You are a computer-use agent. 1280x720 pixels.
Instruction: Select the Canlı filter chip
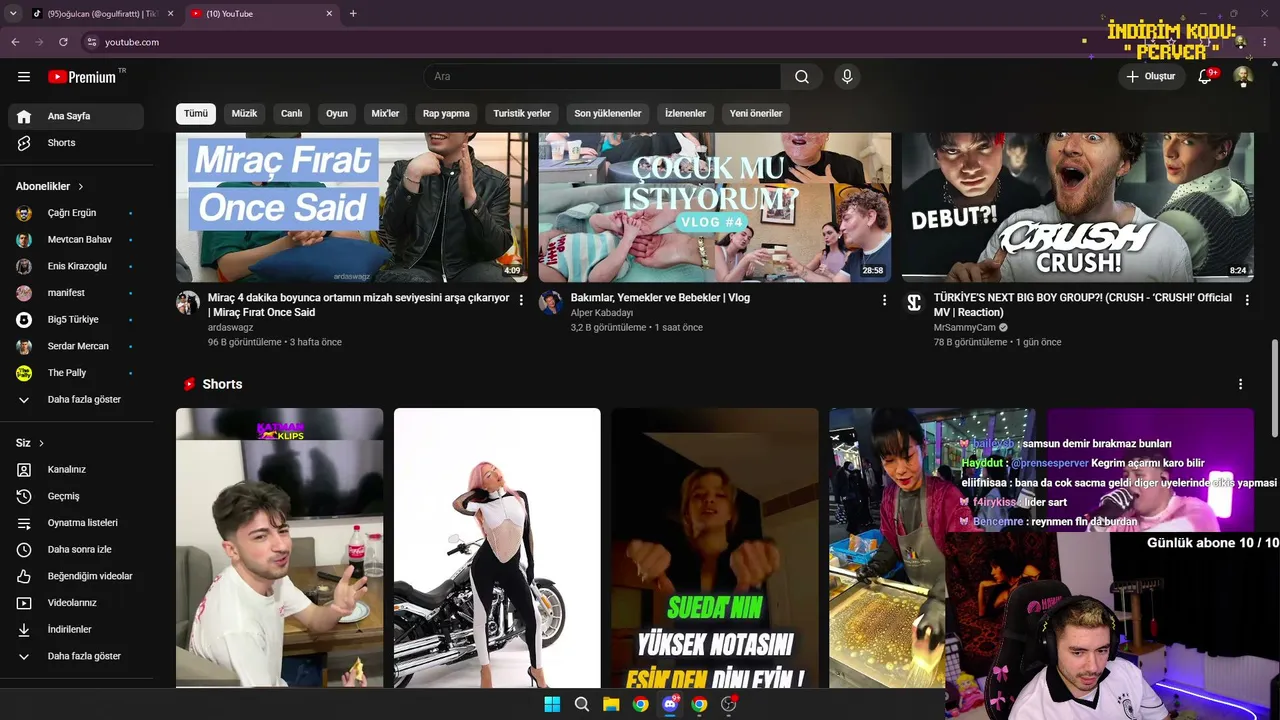[291, 113]
